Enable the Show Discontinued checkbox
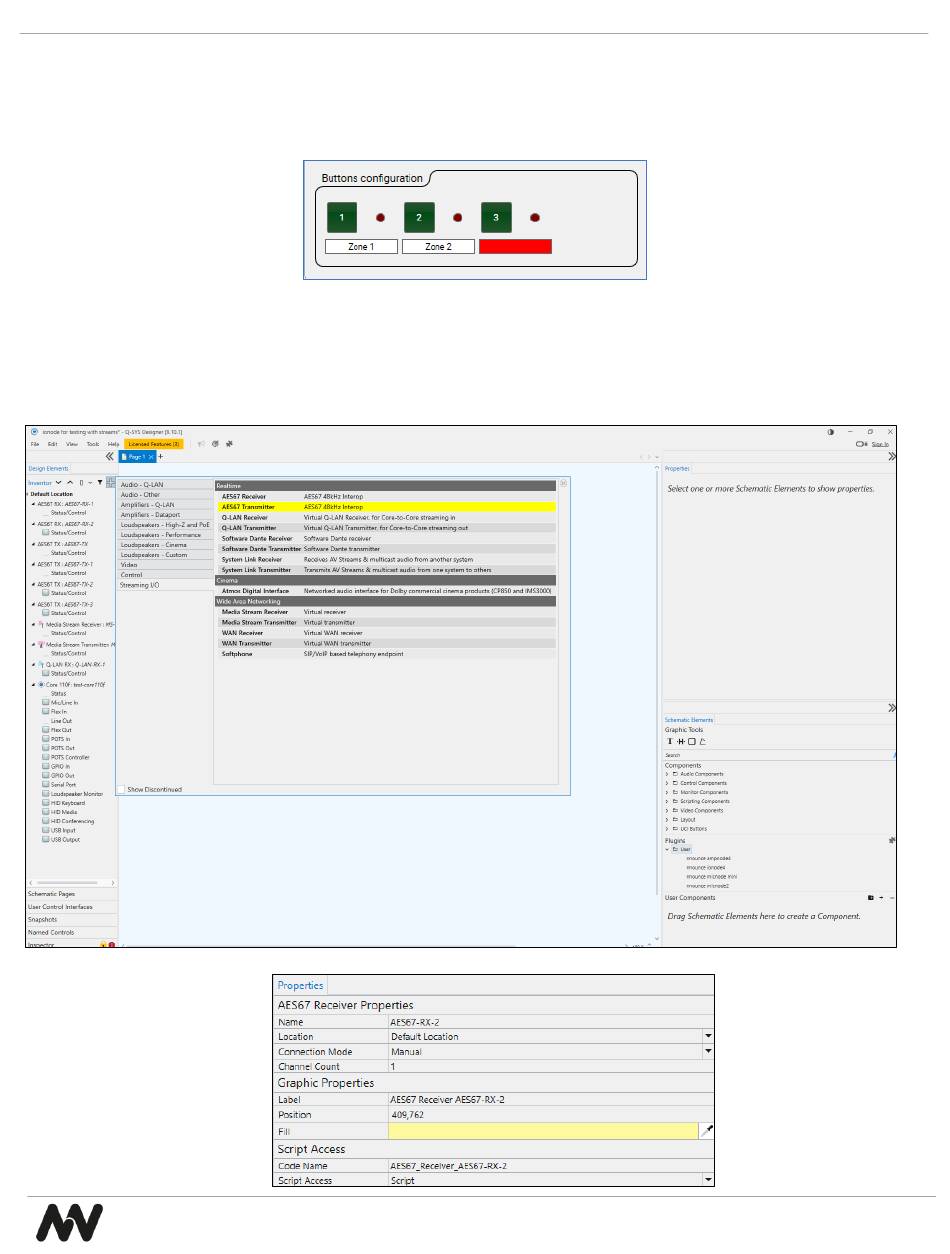The width and height of the screenshot is (950, 1254). click(121, 789)
